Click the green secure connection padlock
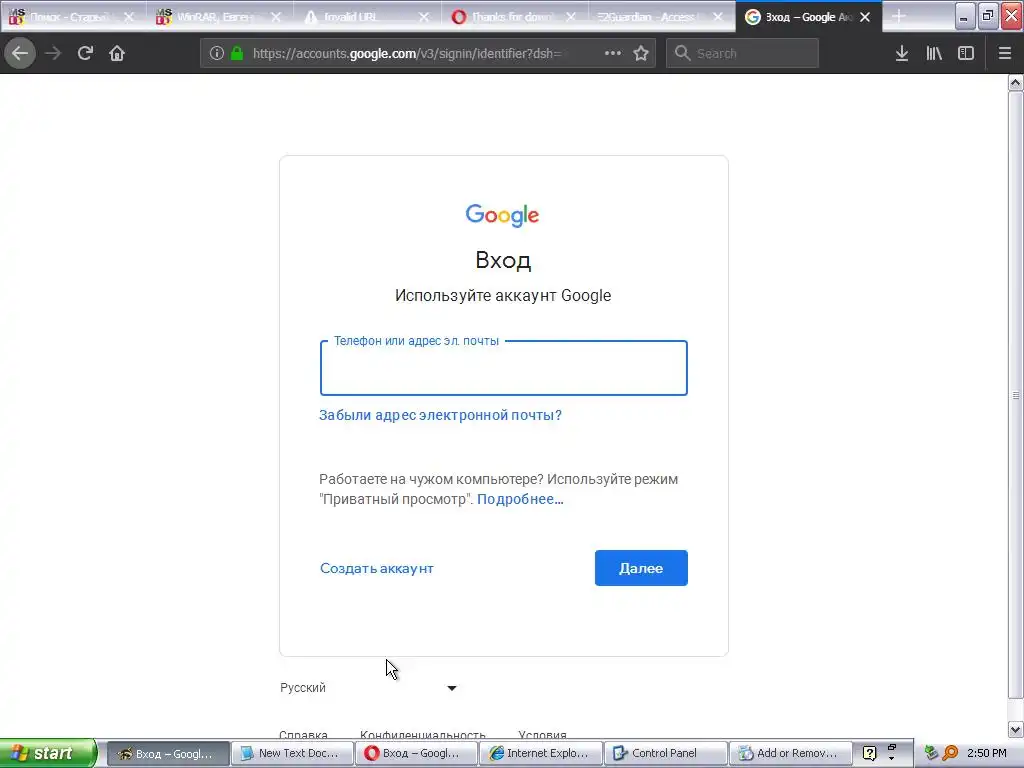 [x=237, y=54]
